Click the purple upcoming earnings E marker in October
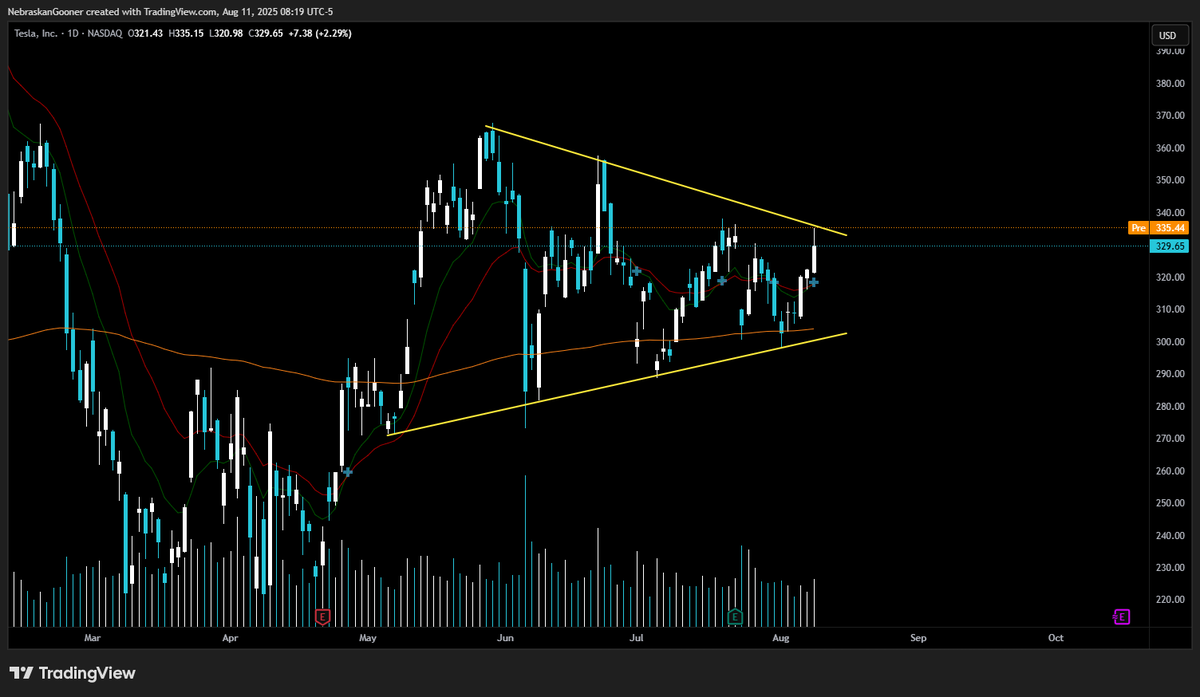 pos(1121,617)
